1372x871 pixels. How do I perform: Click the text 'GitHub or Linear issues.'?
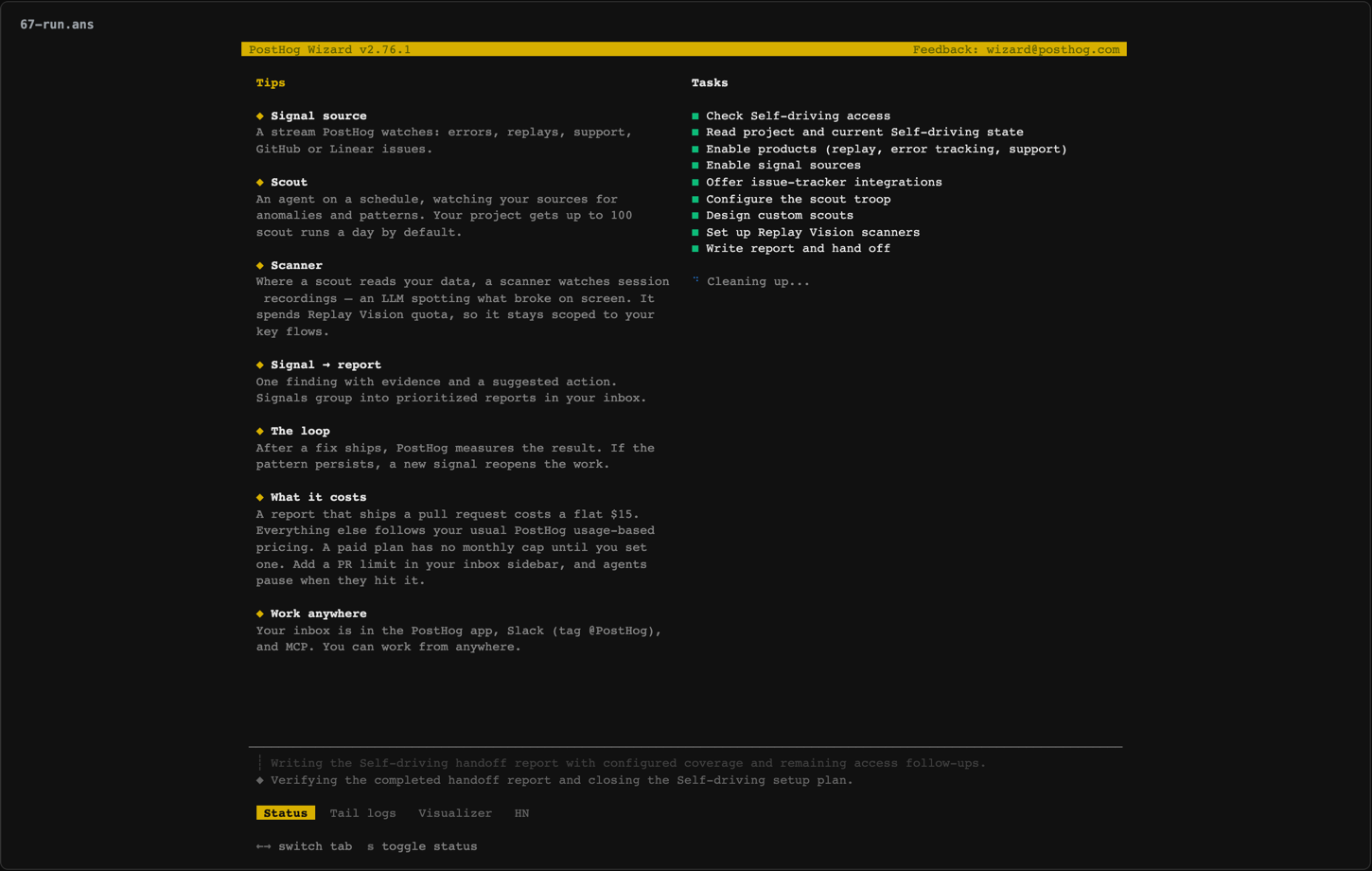344,149
